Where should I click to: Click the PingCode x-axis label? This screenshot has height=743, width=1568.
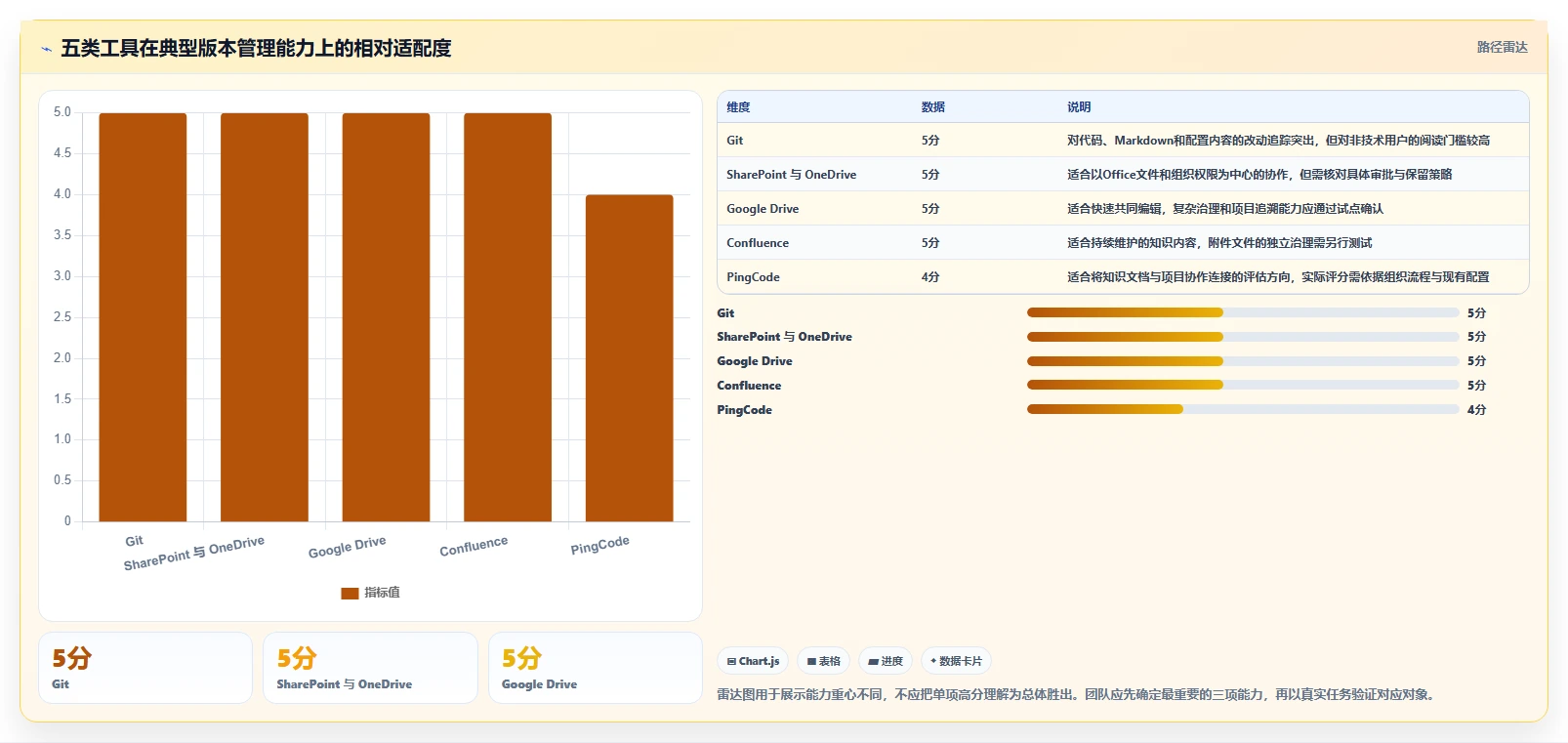(x=600, y=545)
